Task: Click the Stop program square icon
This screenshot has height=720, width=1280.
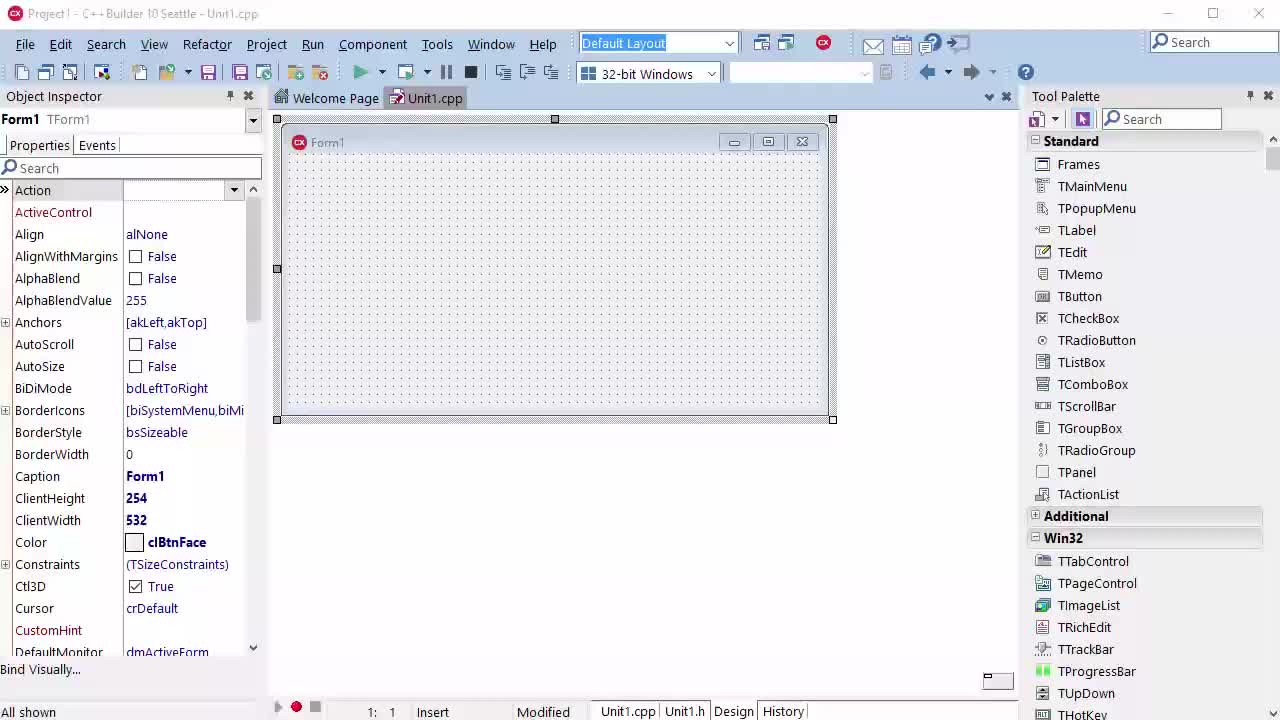Action: pyautogui.click(x=471, y=72)
